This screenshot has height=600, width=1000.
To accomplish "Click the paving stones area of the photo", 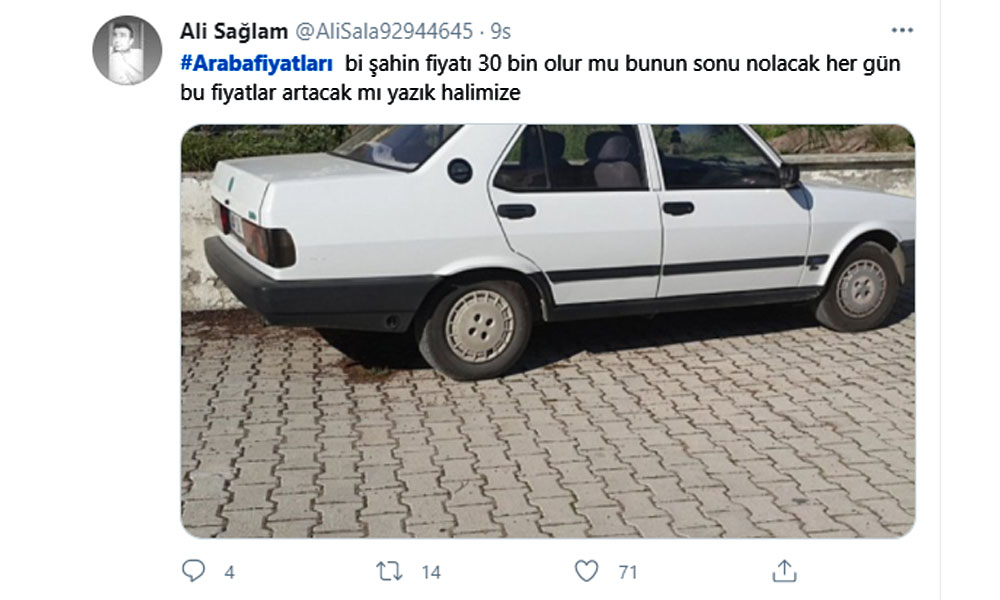I will (x=548, y=453).
